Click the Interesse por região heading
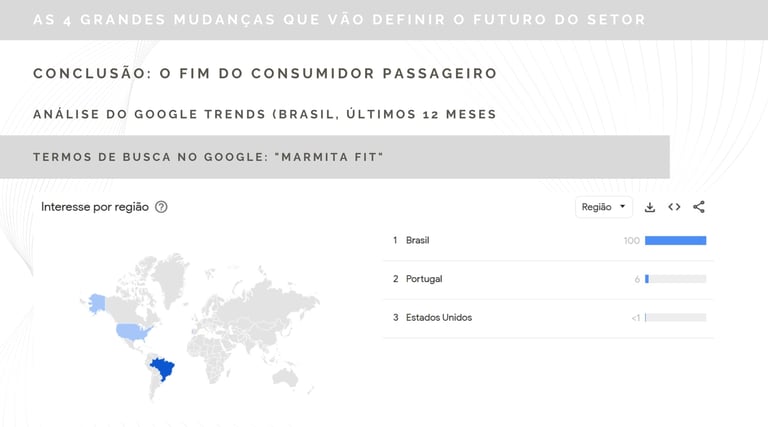Screen dimensions: 768x427 pyautogui.click(x=95, y=207)
